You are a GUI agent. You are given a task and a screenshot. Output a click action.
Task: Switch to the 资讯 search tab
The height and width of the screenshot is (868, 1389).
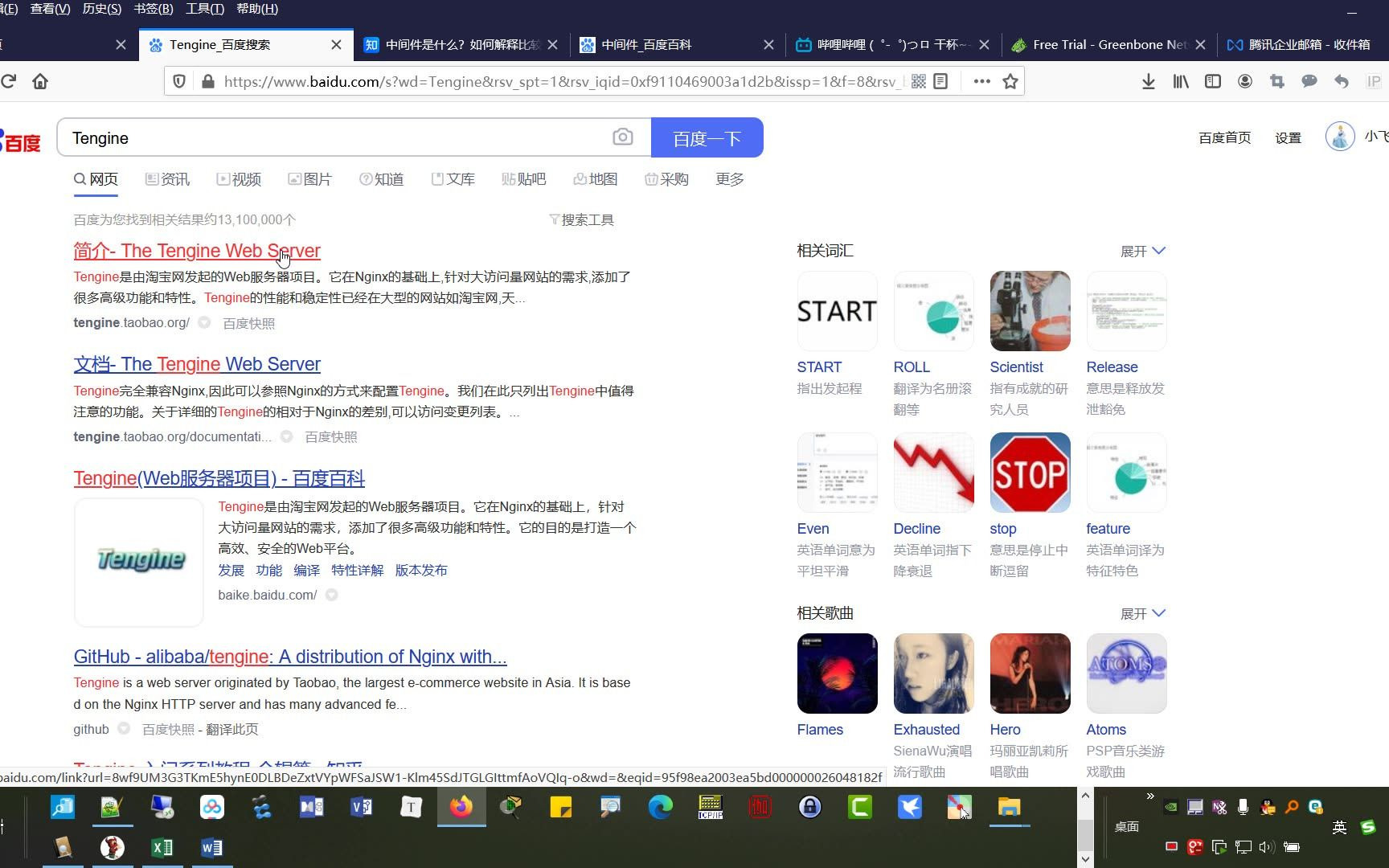(x=167, y=179)
